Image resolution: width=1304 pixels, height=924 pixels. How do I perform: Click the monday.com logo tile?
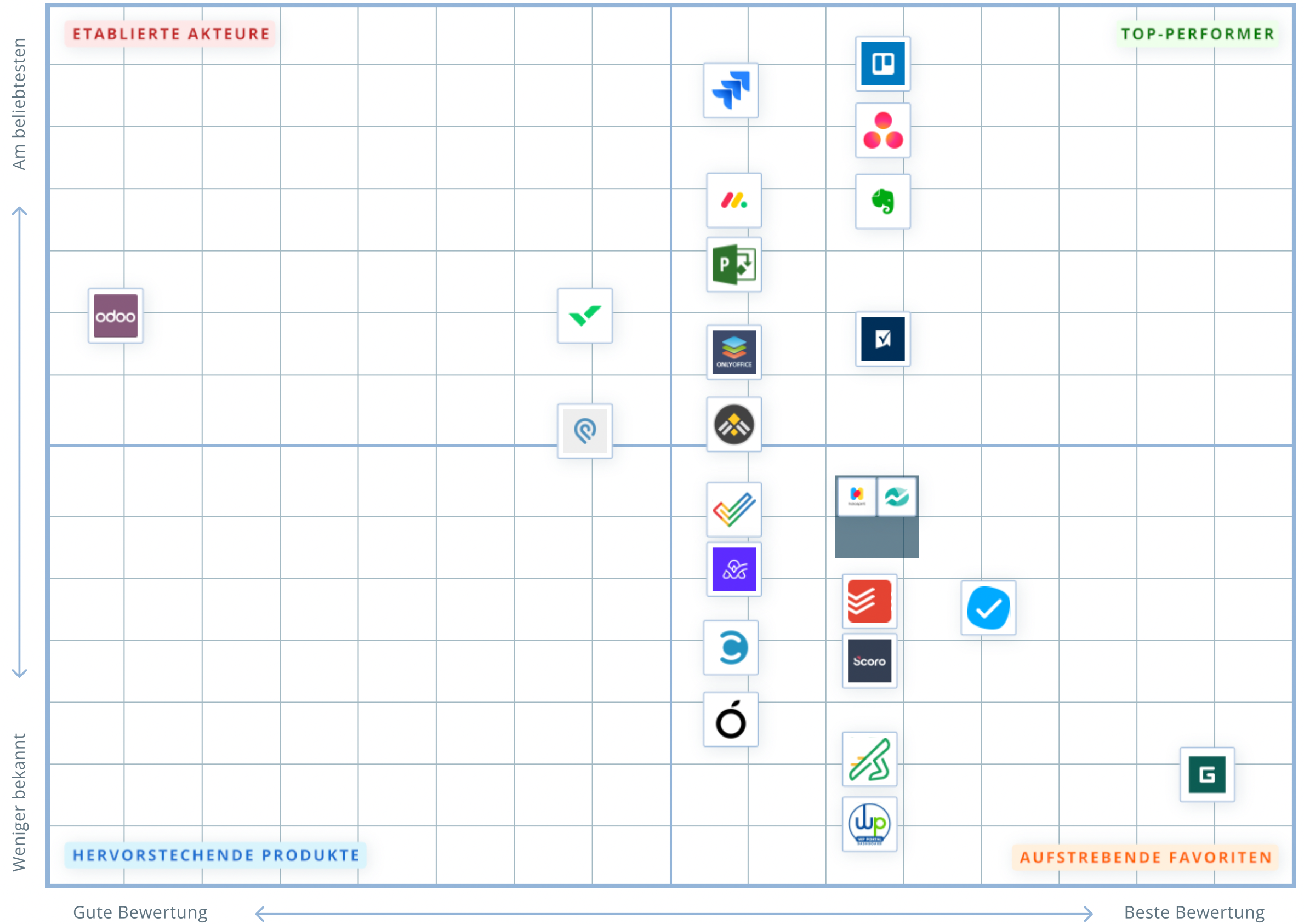734,200
